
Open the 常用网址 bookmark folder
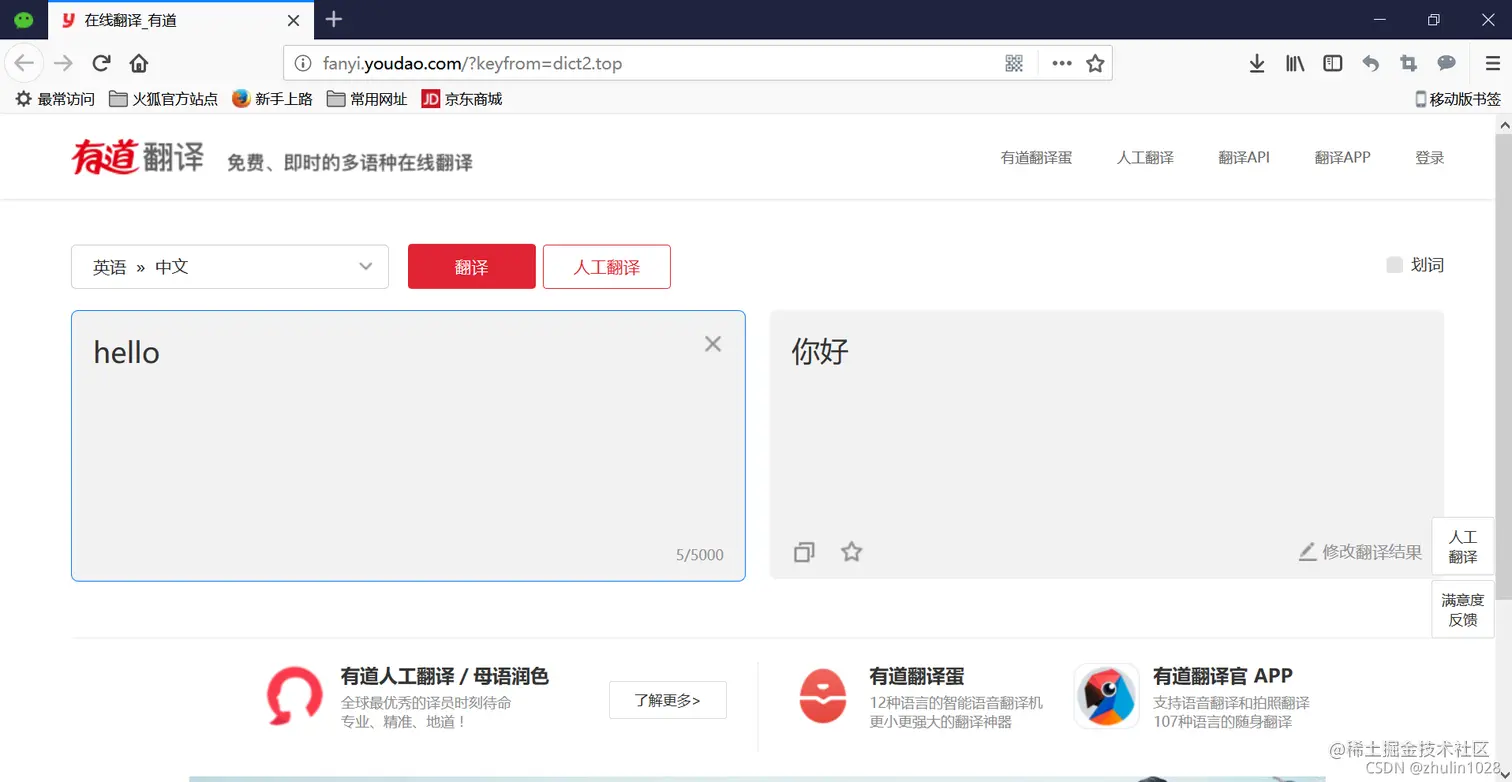[x=367, y=99]
